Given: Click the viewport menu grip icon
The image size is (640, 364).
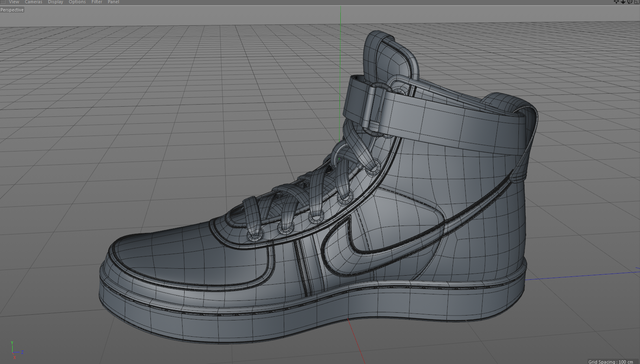Looking at the screenshot, I should tap(3, 2).
